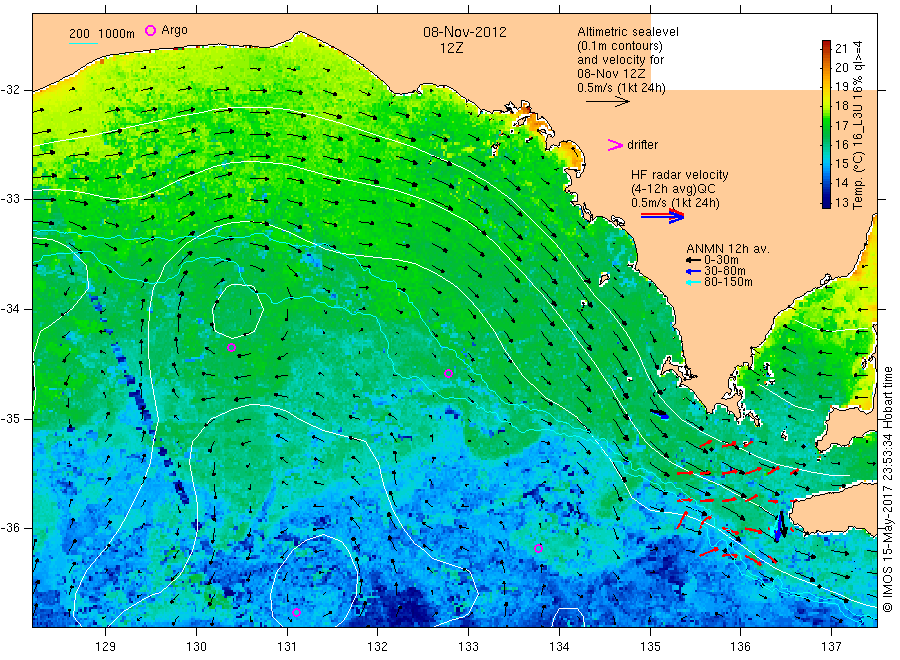Screen dimensions: 900x660
Task: Click the 137 longitude axis label
Action: [x=831, y=647]
